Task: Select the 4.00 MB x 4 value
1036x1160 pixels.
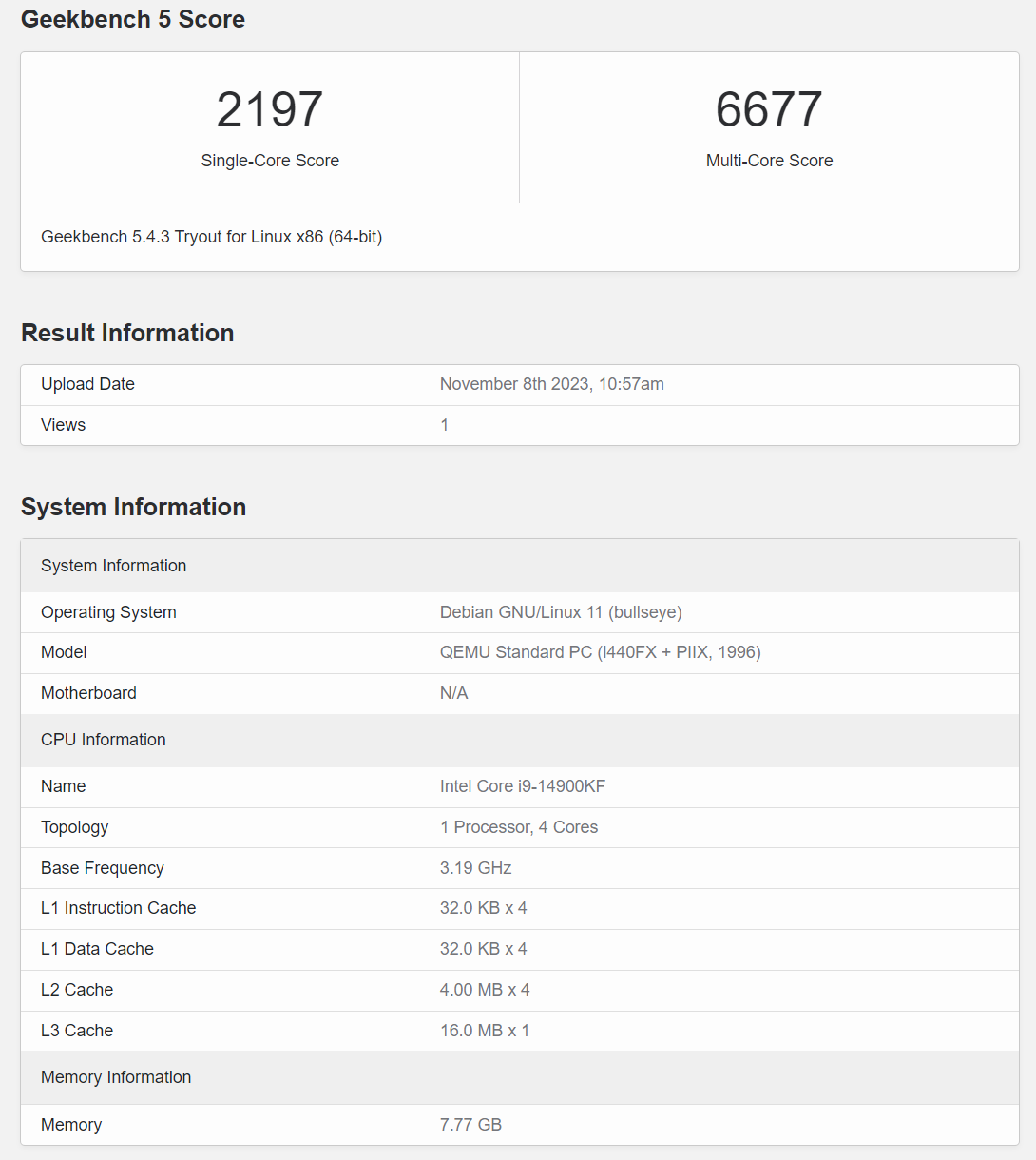Action: (485, 990)
